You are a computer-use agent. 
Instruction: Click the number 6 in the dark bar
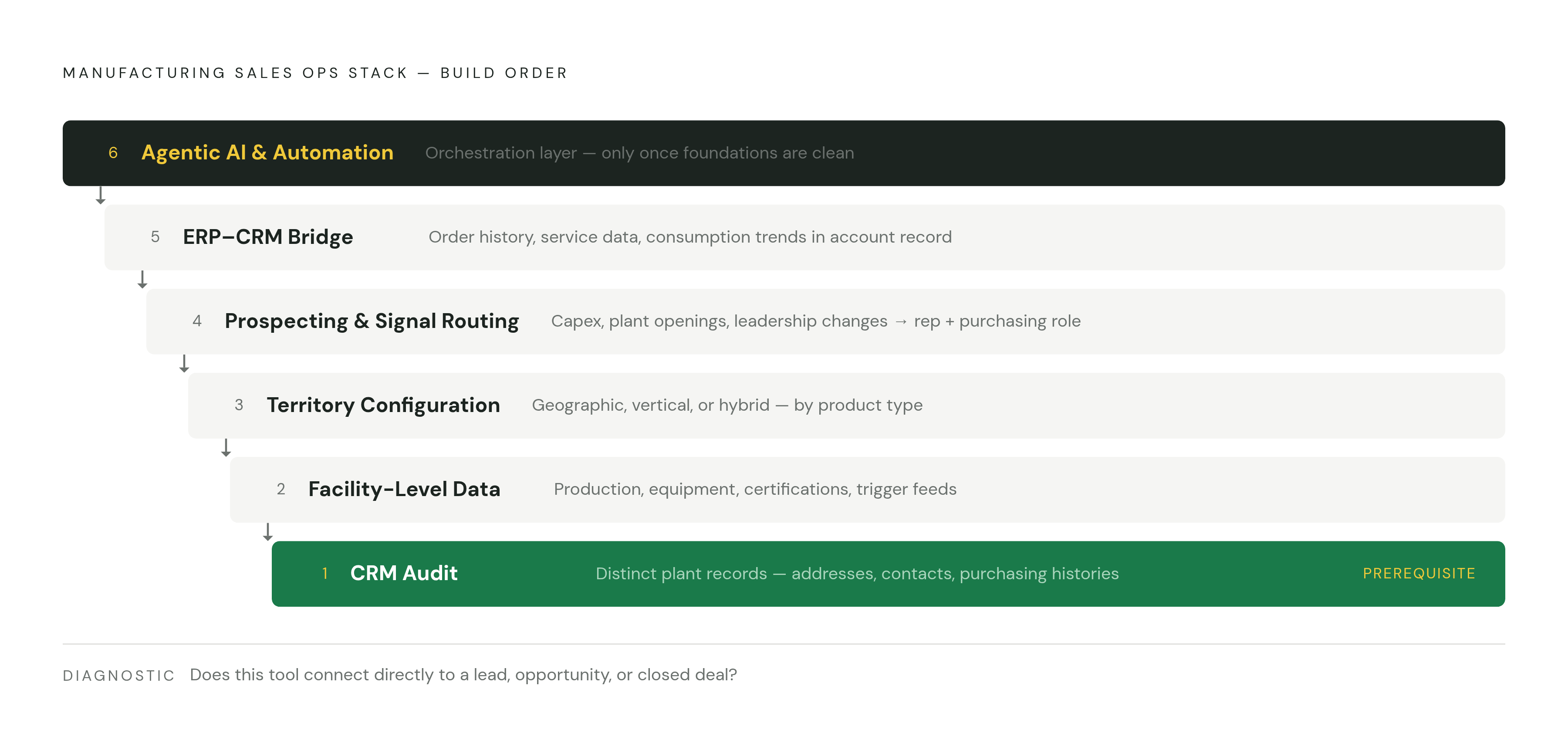(x=113, y=153)
